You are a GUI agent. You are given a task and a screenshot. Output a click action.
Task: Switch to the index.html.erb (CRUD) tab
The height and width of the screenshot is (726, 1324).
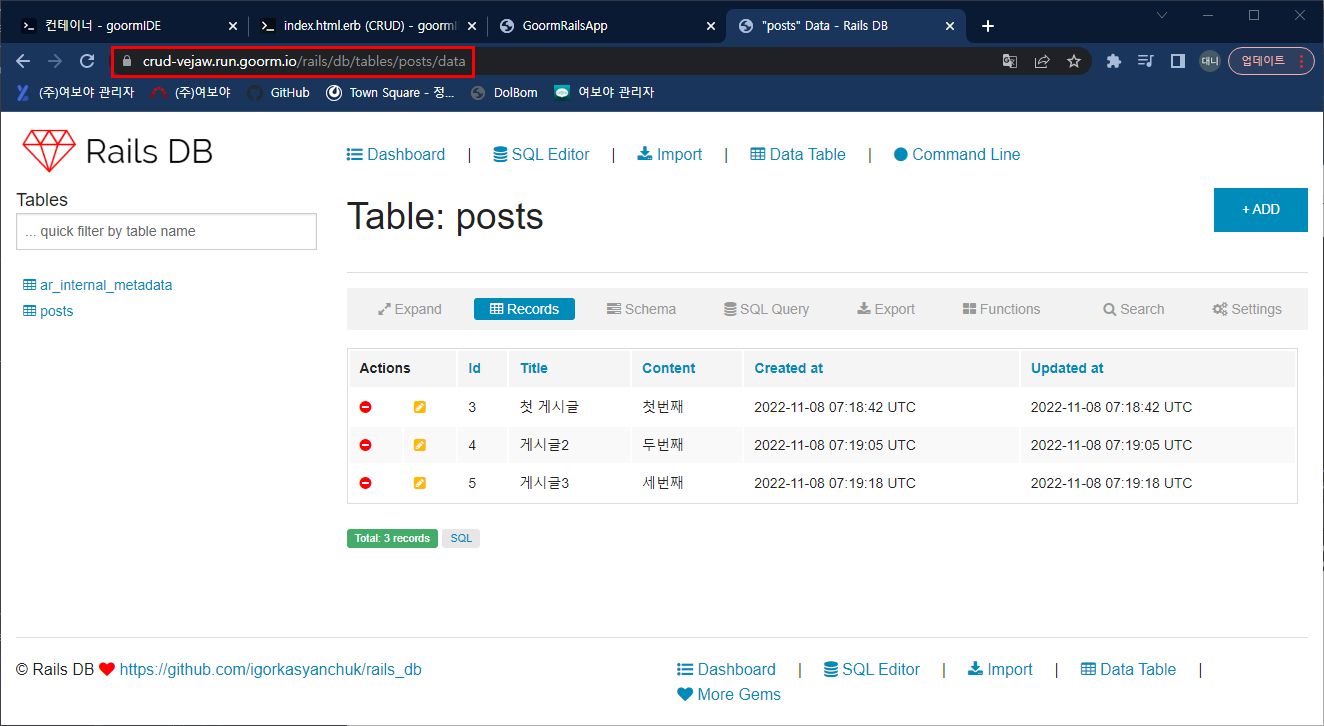pos(368,26)
